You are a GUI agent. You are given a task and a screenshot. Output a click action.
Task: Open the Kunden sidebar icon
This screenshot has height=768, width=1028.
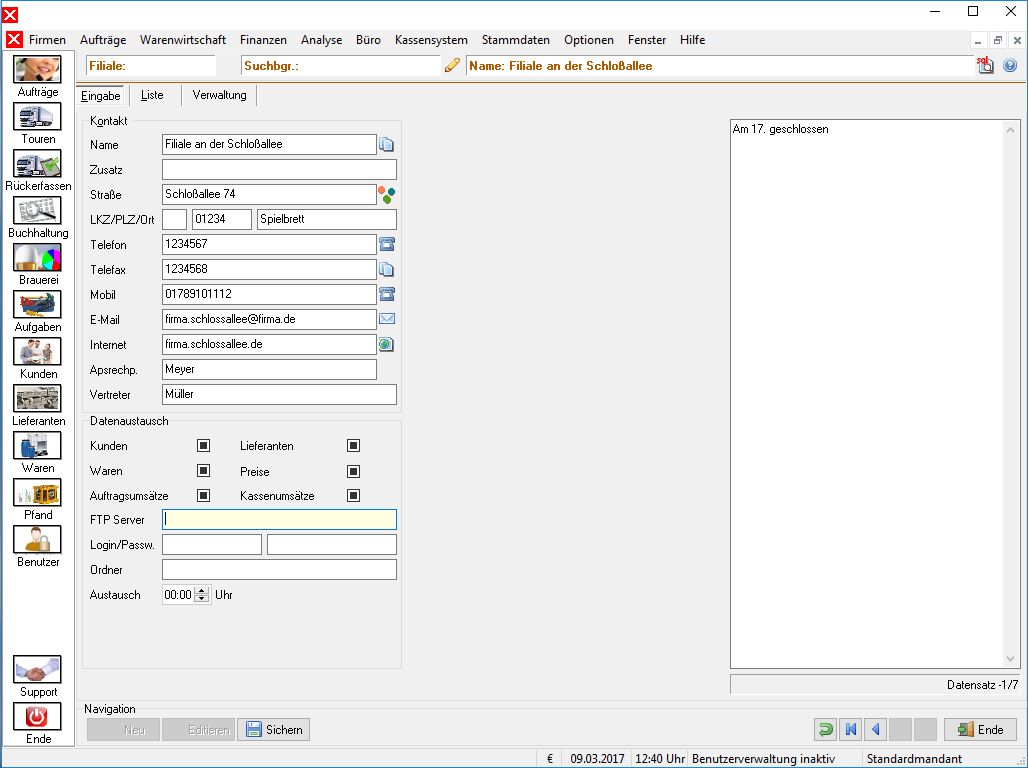tap(37, 352)
